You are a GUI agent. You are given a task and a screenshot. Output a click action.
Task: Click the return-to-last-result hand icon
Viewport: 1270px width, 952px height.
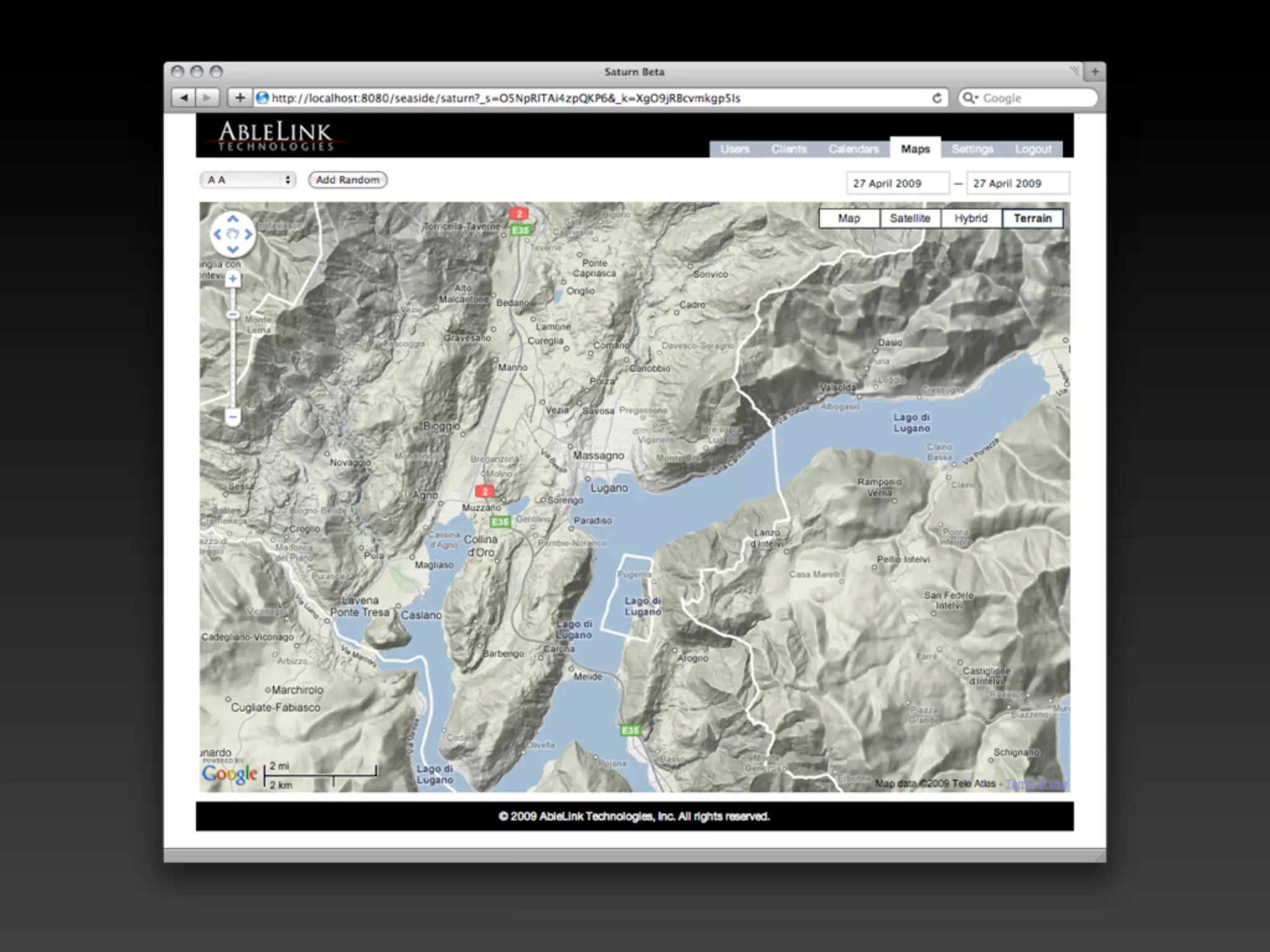(233, 234)
